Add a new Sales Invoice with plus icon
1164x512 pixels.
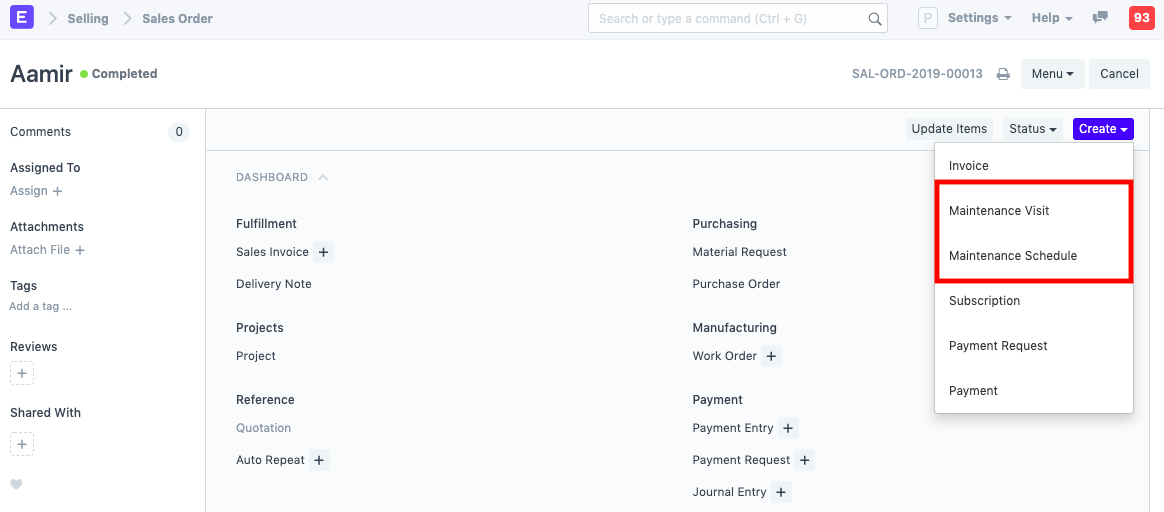coord(324,252)
